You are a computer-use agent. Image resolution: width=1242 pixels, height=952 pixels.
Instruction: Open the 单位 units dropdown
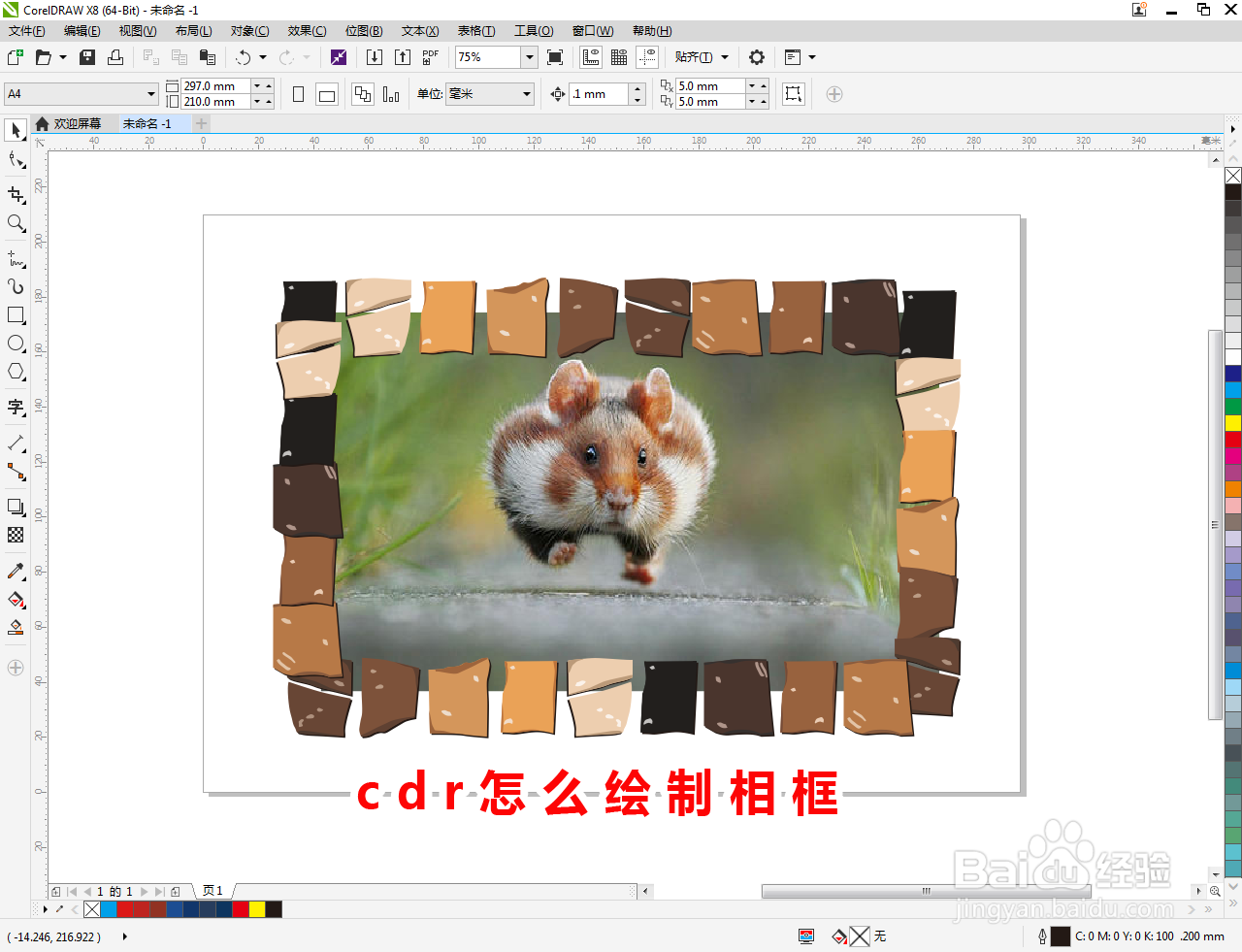point(525,93)
